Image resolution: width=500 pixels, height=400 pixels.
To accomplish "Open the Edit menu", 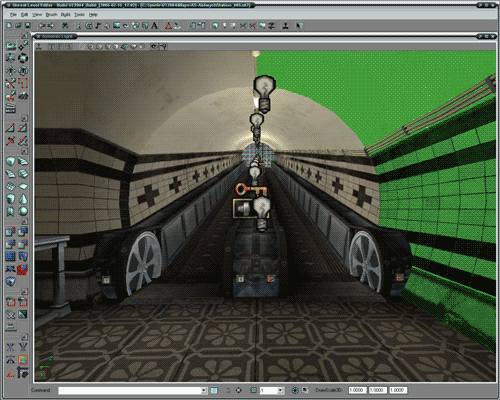I will pos(24,15).
